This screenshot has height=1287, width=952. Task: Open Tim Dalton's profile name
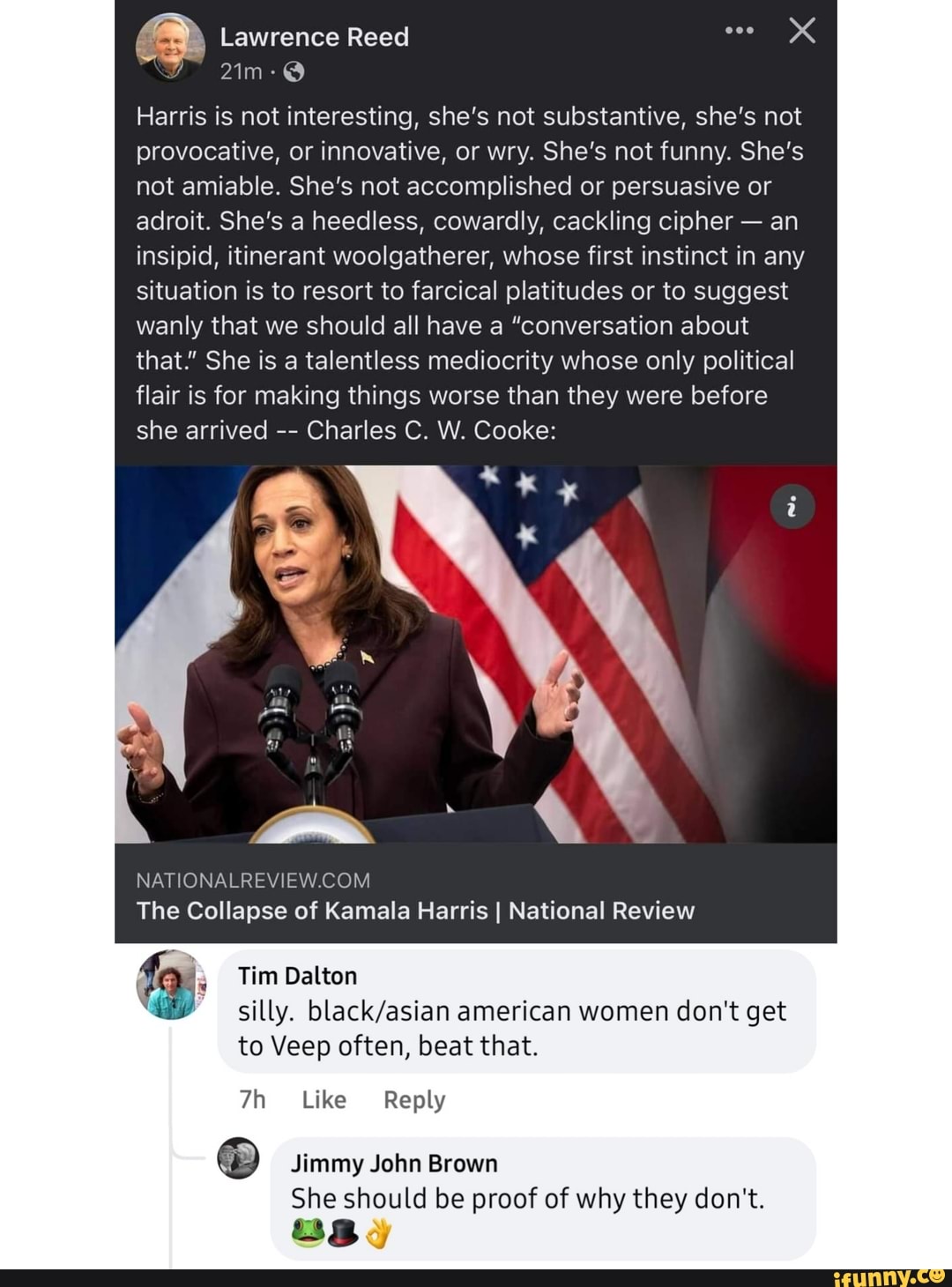tap(297, 976)
